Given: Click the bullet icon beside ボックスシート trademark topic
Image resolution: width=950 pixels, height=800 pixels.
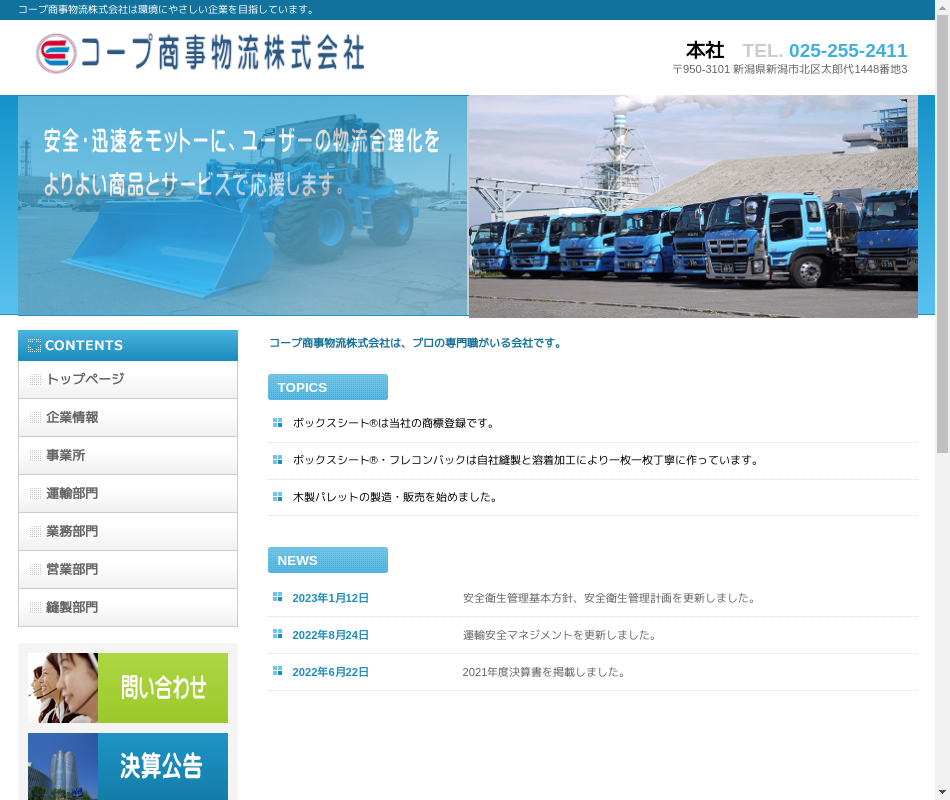Looking at the screenshot, I should pyautogui.click(x=277, y=423).
